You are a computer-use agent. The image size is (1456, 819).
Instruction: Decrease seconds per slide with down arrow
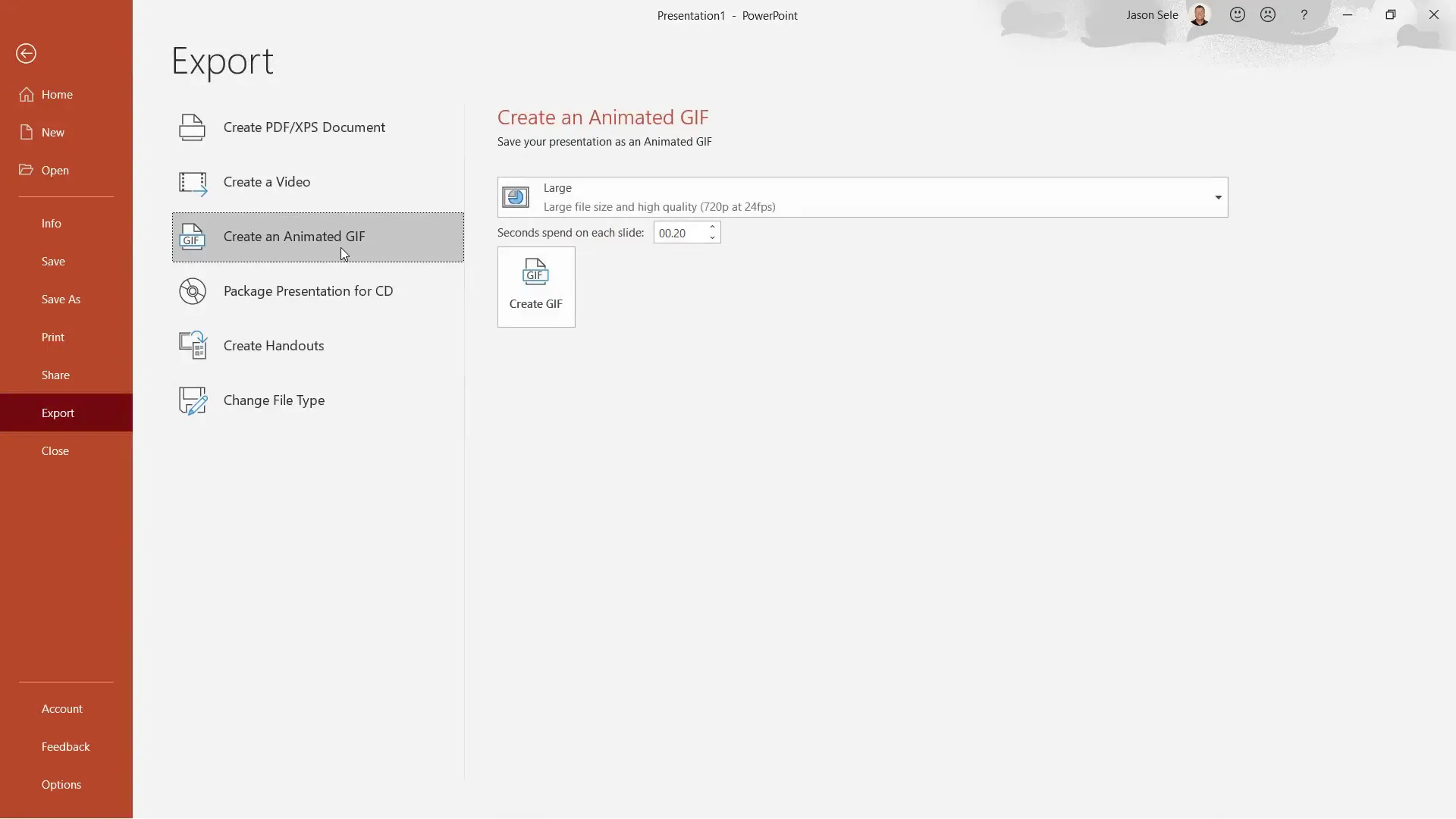pos(713,238)
